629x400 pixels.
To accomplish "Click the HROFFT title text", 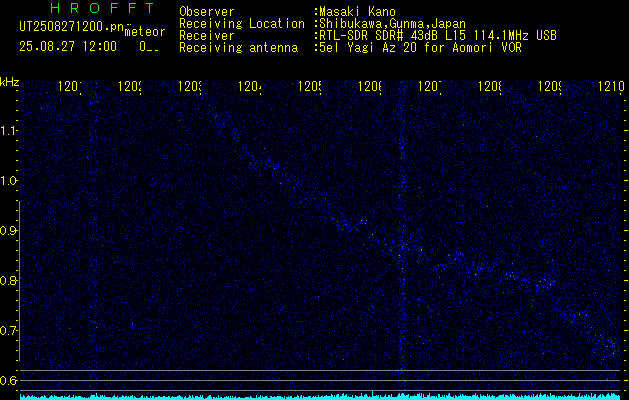I will tap(103, 8).
